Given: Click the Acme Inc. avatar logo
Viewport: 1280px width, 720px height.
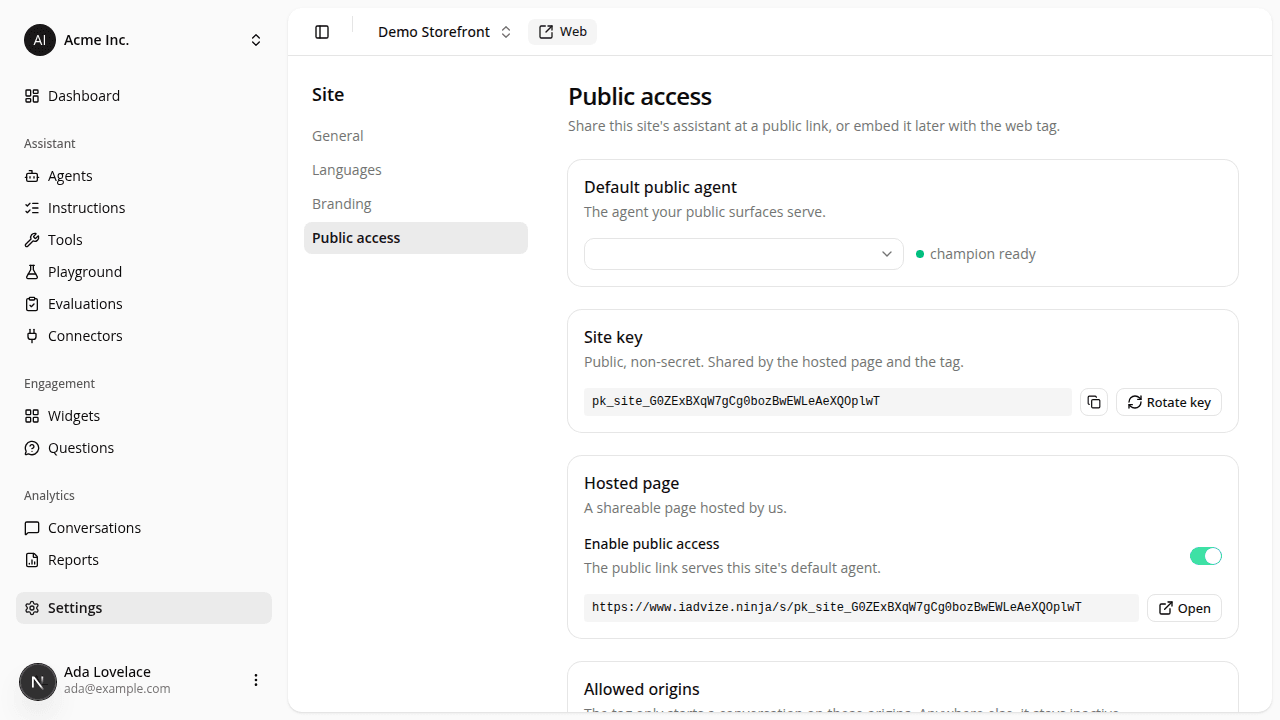Looking at the screenshot, I should click(x=40, y=40).
